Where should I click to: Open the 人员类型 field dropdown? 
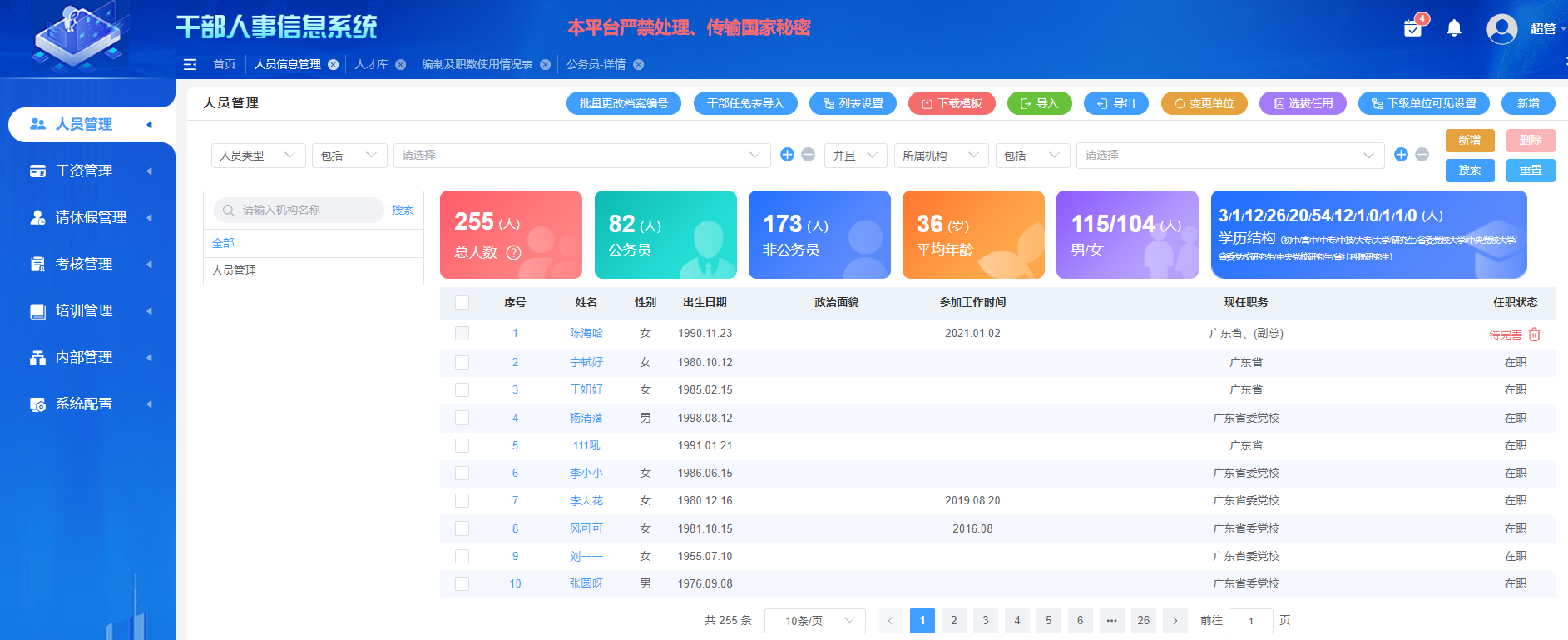258,155
